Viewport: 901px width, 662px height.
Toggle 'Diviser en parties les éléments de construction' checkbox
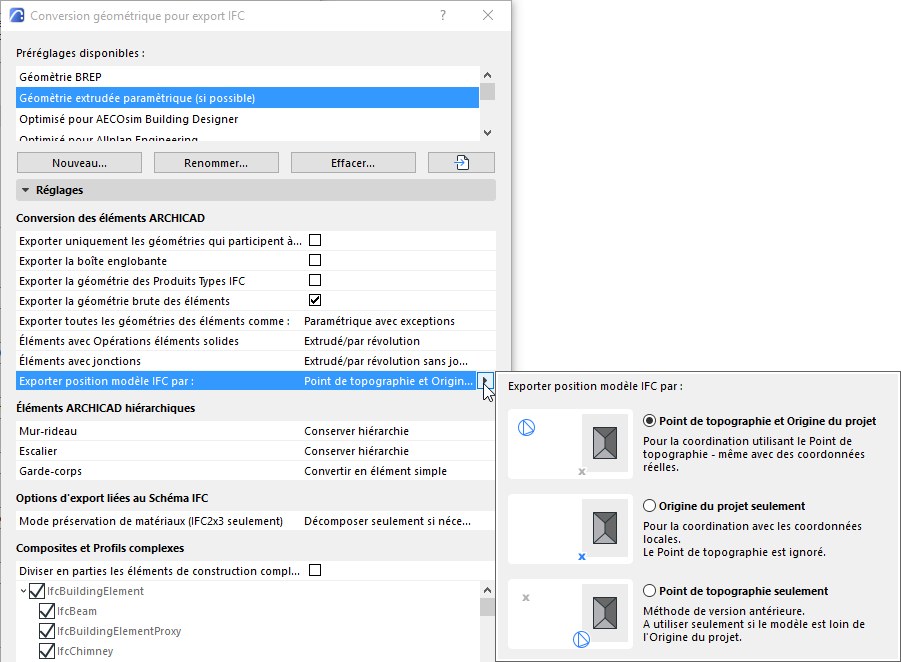(315, 570)
